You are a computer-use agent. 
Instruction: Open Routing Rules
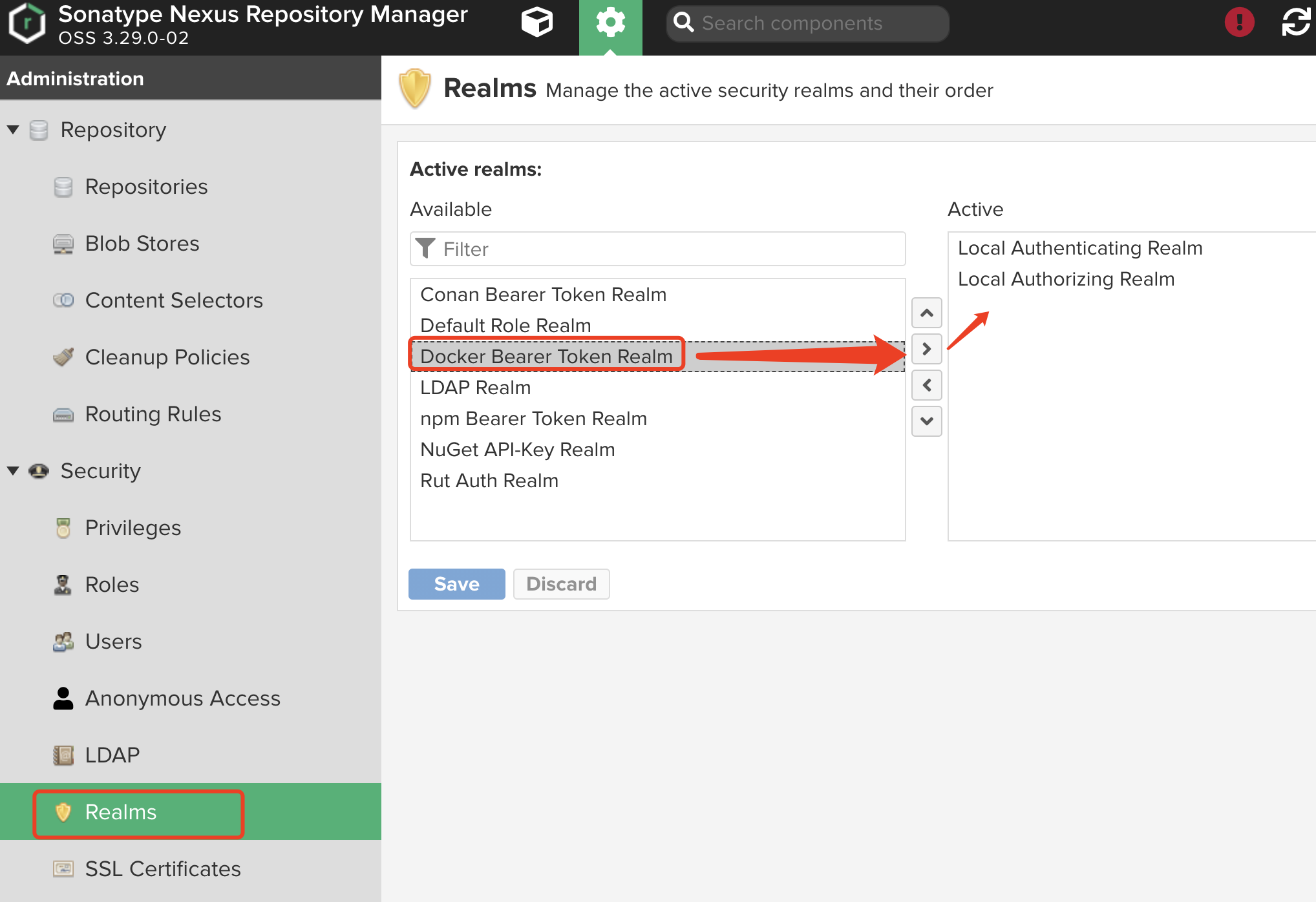point(153,414)
